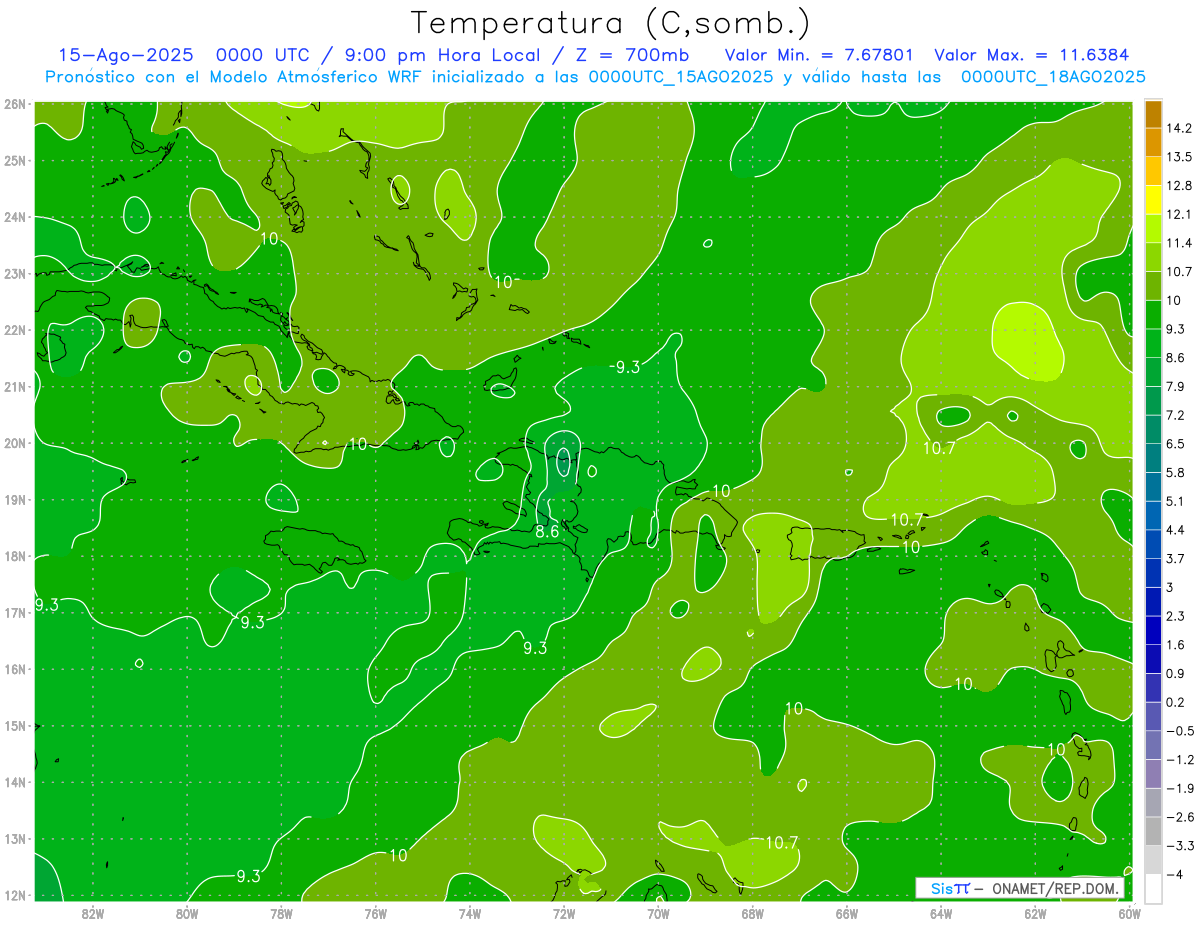Viewport: 1200px width, 927px height.
Task: Click the '76W' longitude axis label
Action: [x=376, y=914]
